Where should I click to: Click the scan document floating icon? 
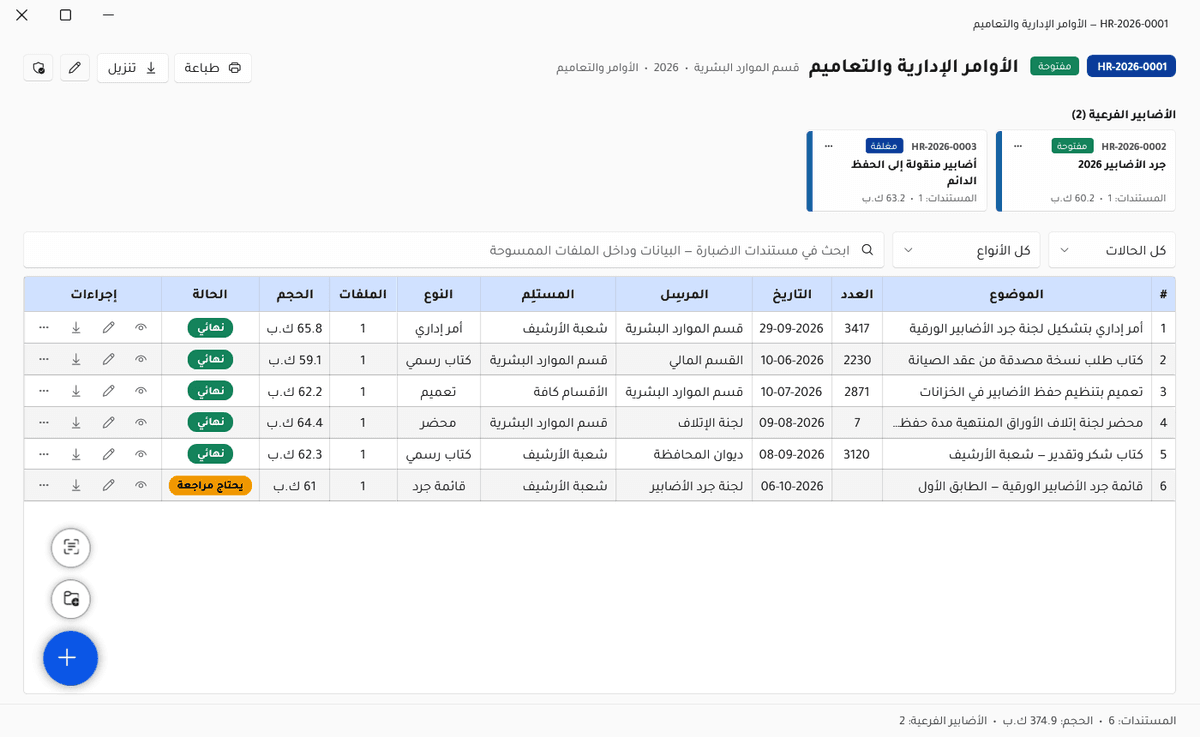point(71,547)
